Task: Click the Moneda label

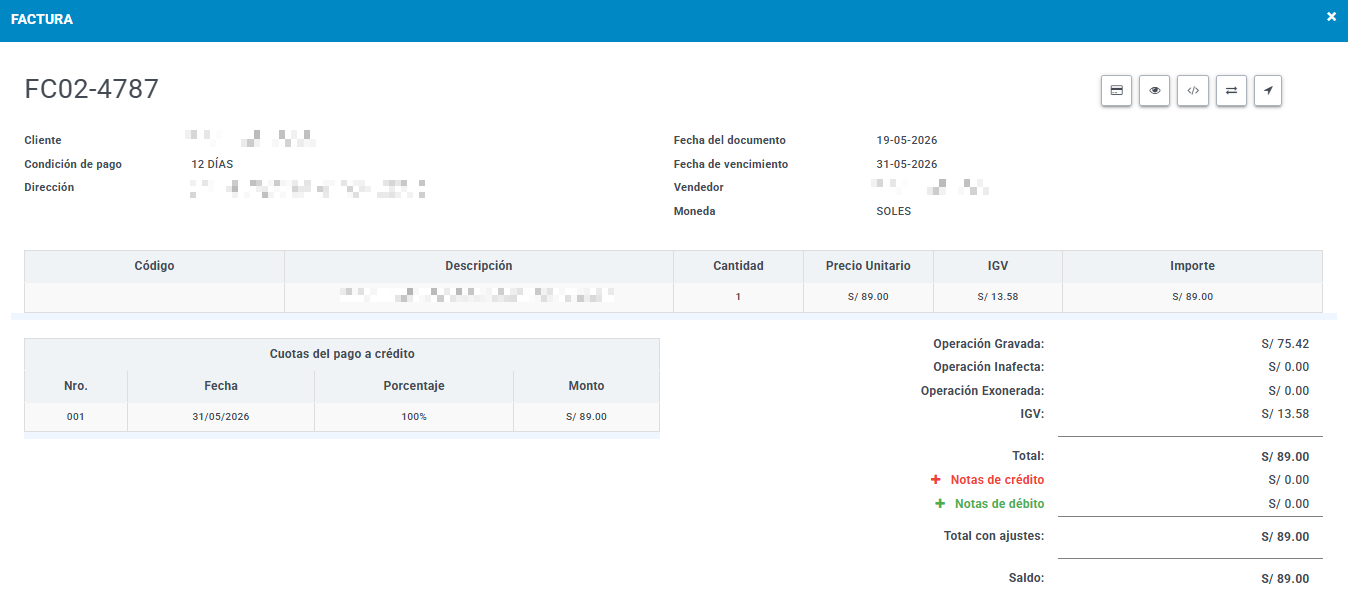Action: click(695, 212)
